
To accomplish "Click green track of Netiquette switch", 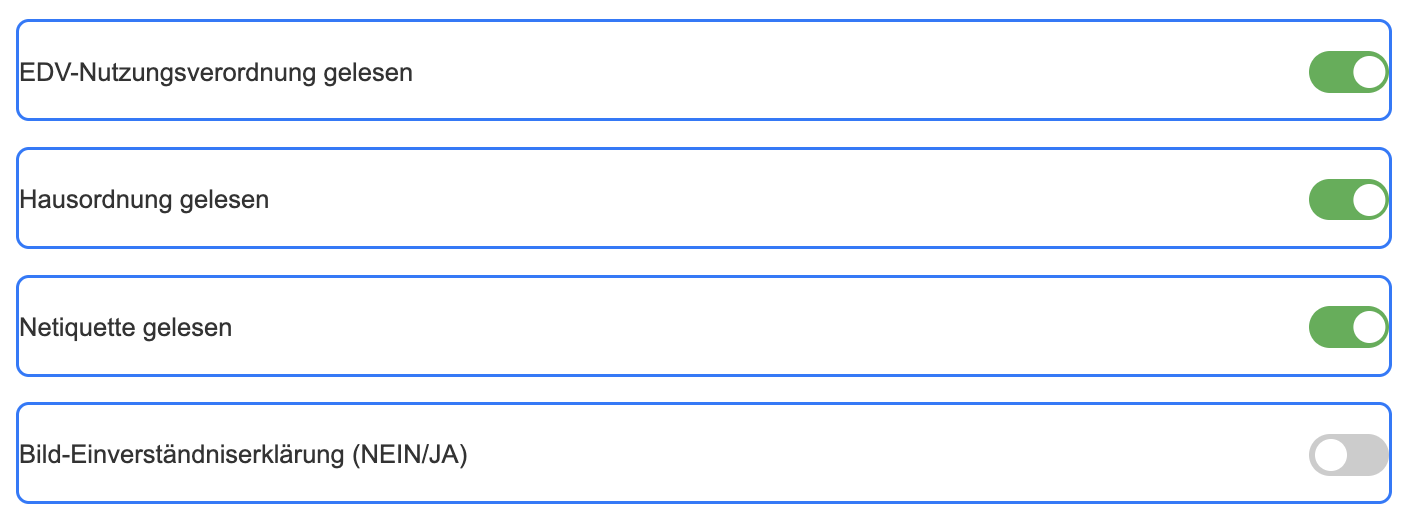I will click(1329, 327).
